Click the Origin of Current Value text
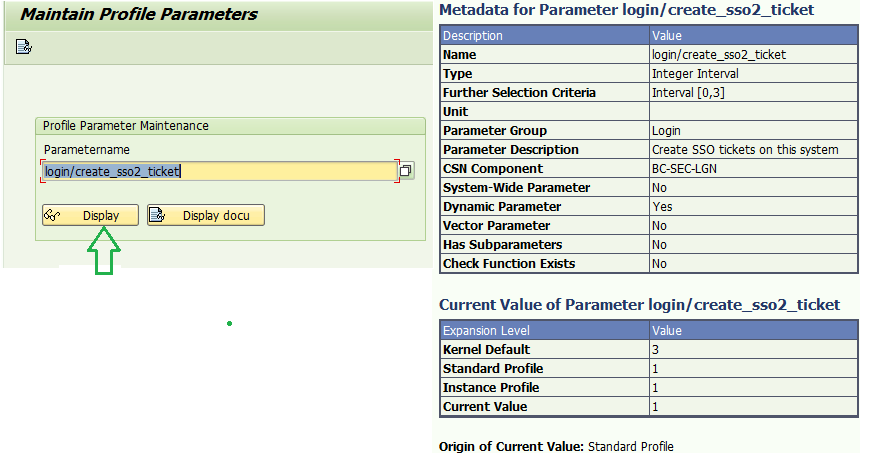 (556, 446)
